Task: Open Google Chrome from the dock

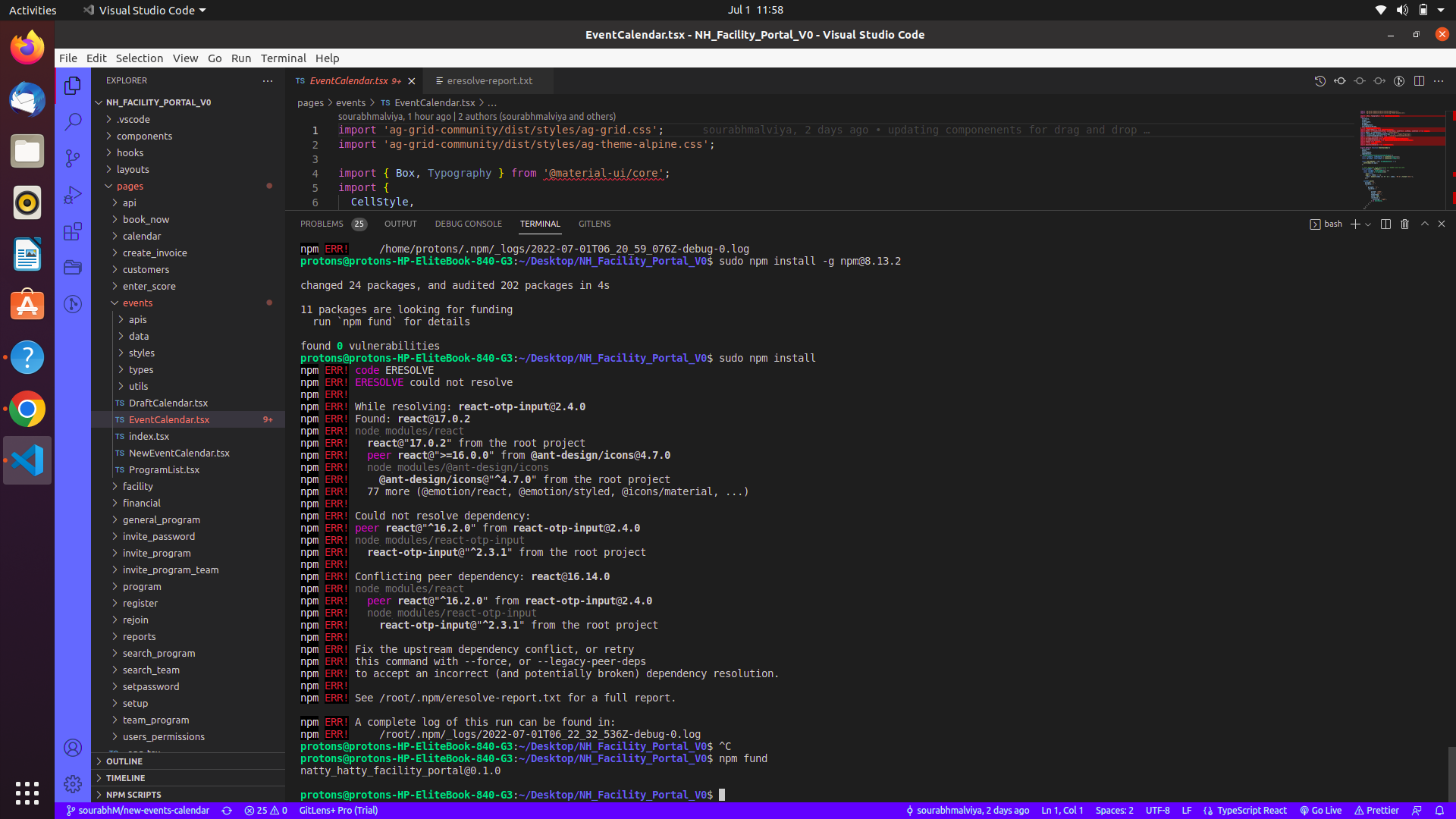Action: 27,409
